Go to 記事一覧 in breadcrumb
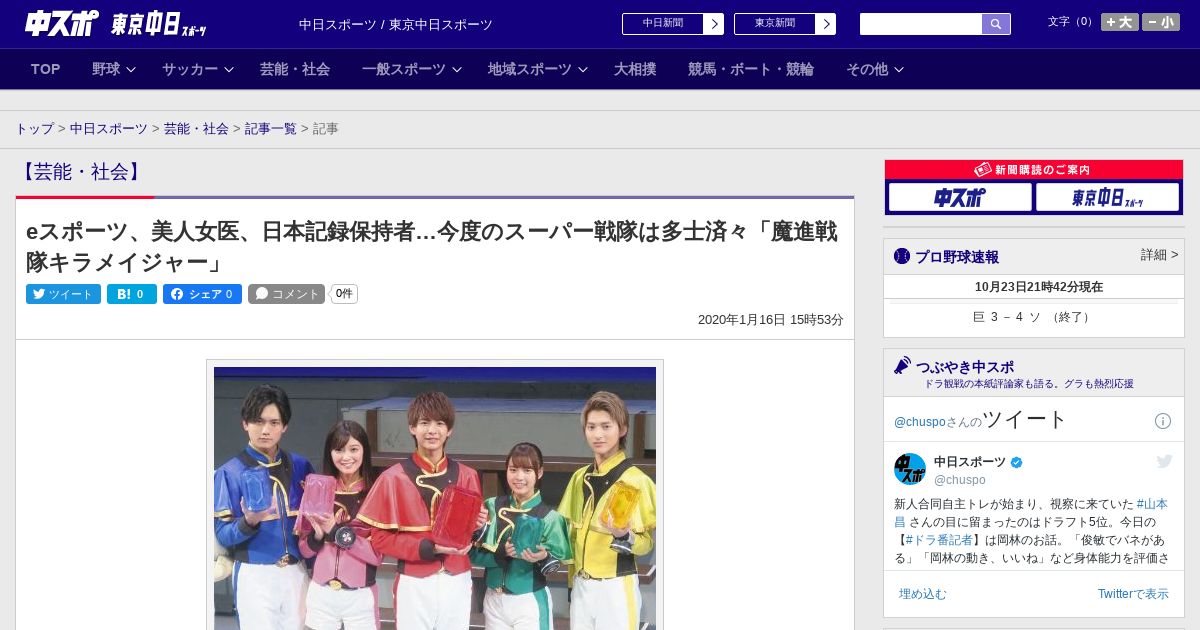The height and width of the screenshot is (630, 1200). click(x=271, y=129)
